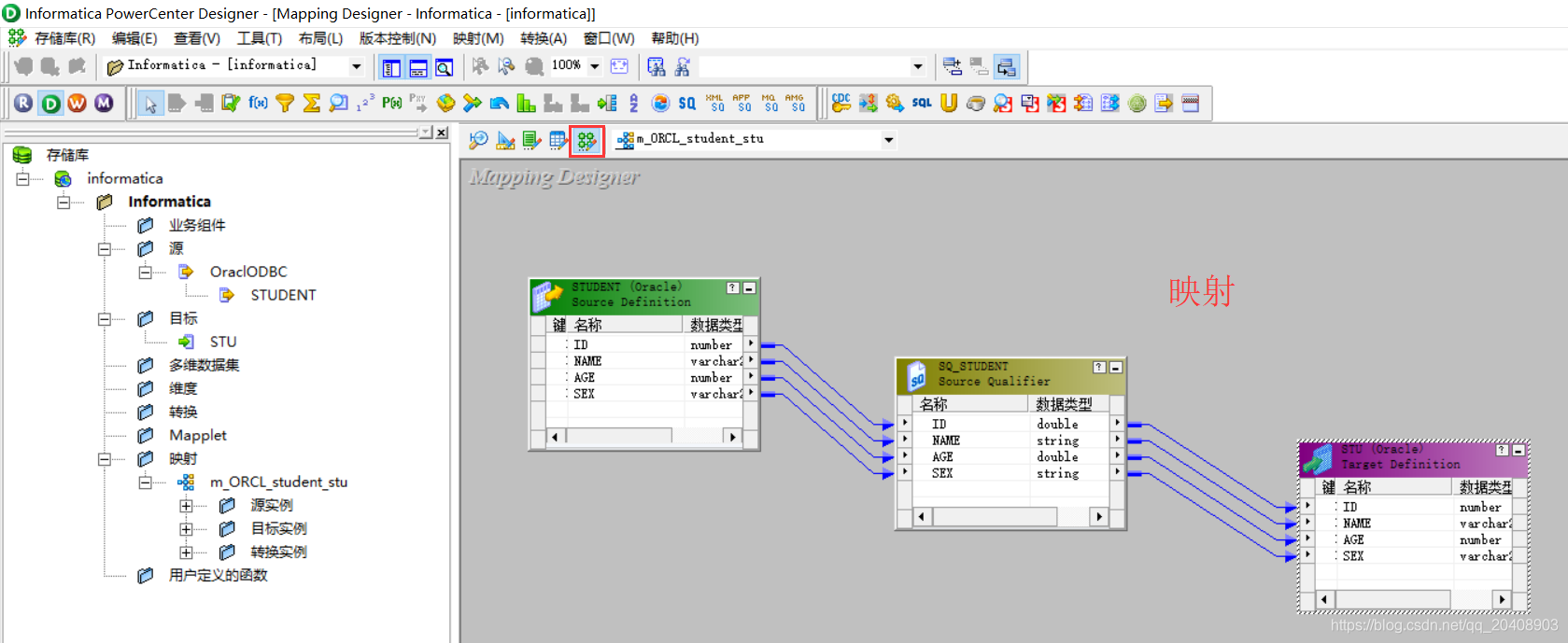Add an SQL transformation
1568x643 pixels.
(x=922, y=103)
